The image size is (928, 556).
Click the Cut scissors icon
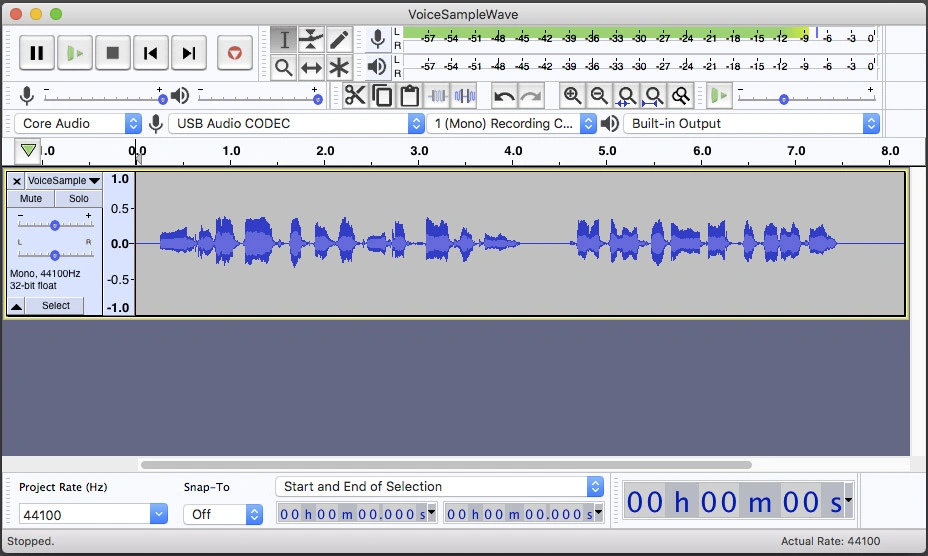click(355, 96)
